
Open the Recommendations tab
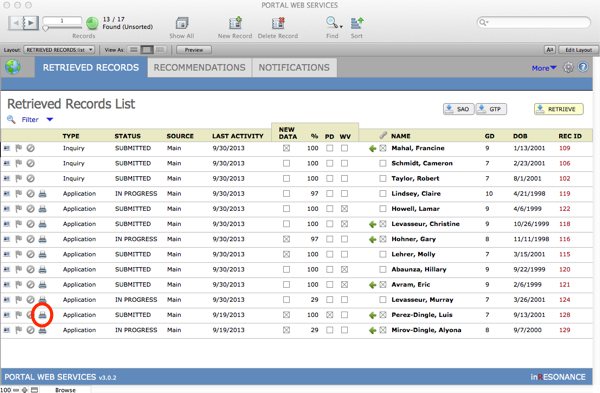(x=199, y=67)
